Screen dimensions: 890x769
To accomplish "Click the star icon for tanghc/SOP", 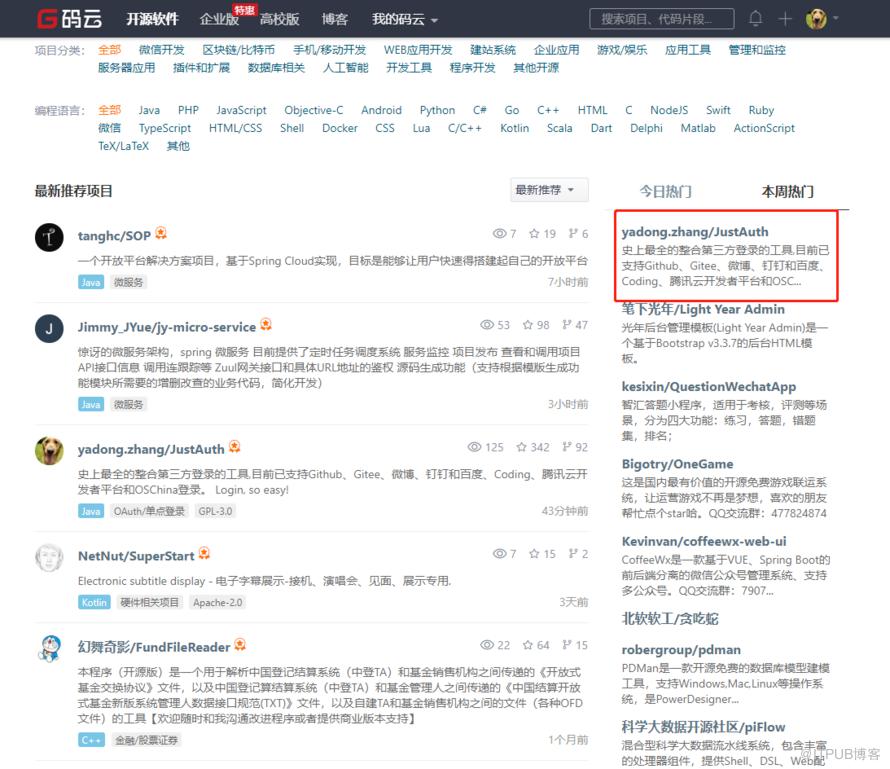I will [x=534, y=234].
